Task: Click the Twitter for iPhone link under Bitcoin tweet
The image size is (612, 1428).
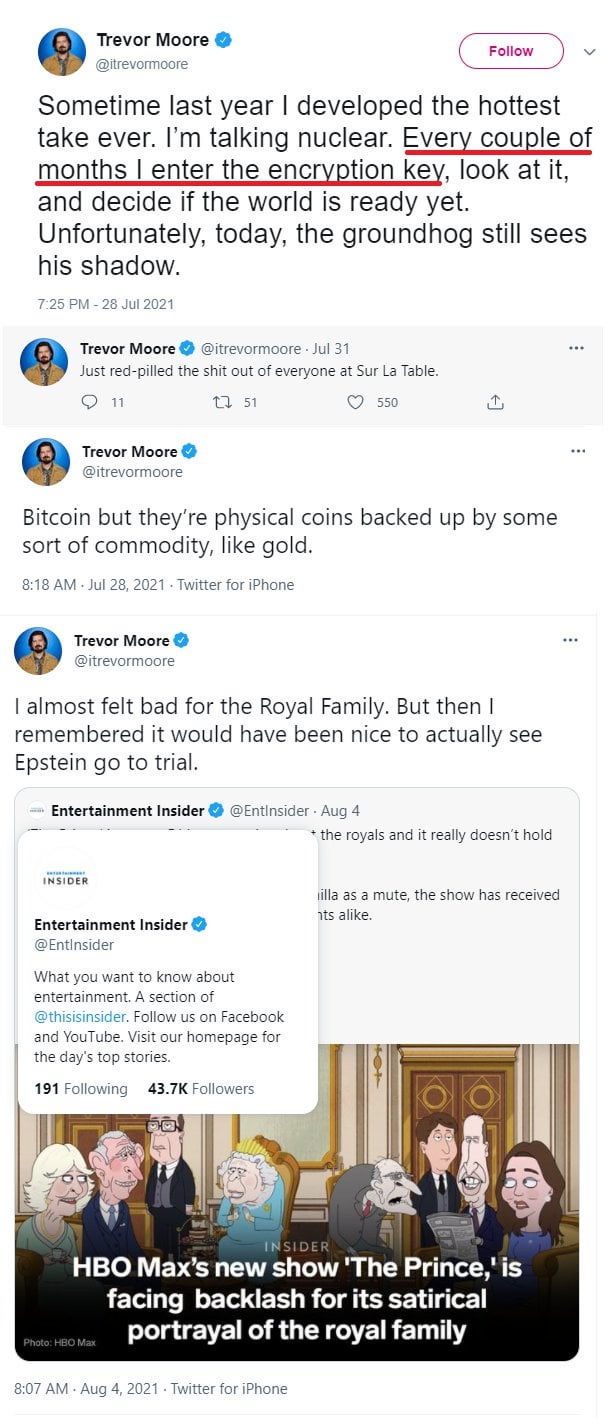Action: (x=235, y=585)
